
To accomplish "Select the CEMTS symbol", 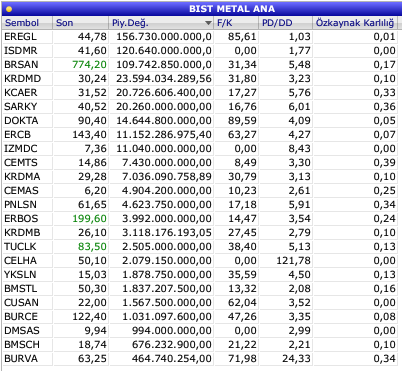I will pyautogui.click(x=21, y=163).
